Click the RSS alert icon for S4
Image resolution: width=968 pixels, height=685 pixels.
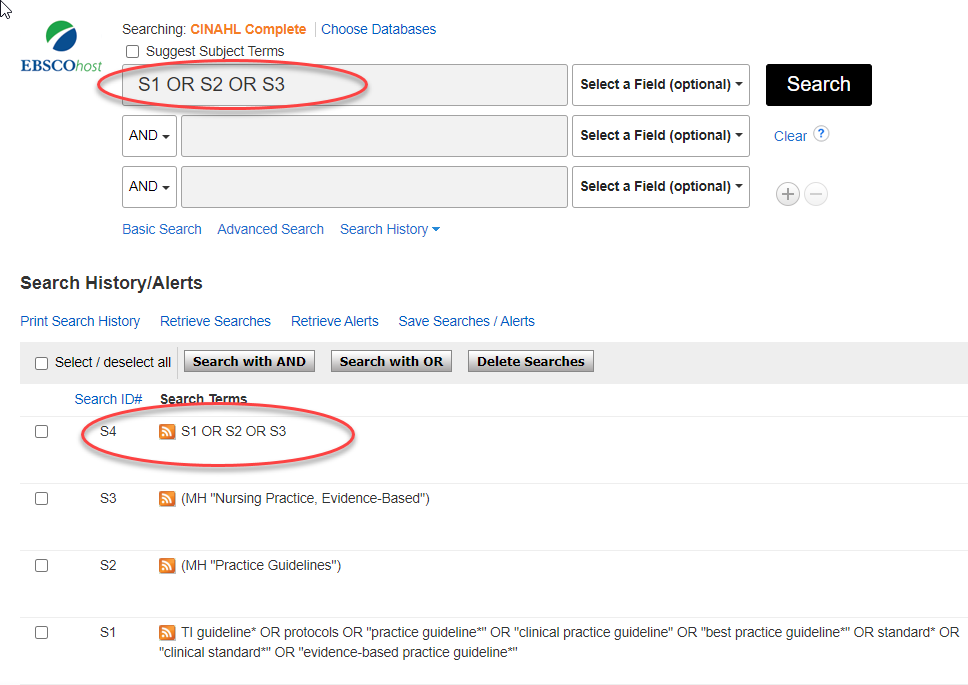(167, 432)
